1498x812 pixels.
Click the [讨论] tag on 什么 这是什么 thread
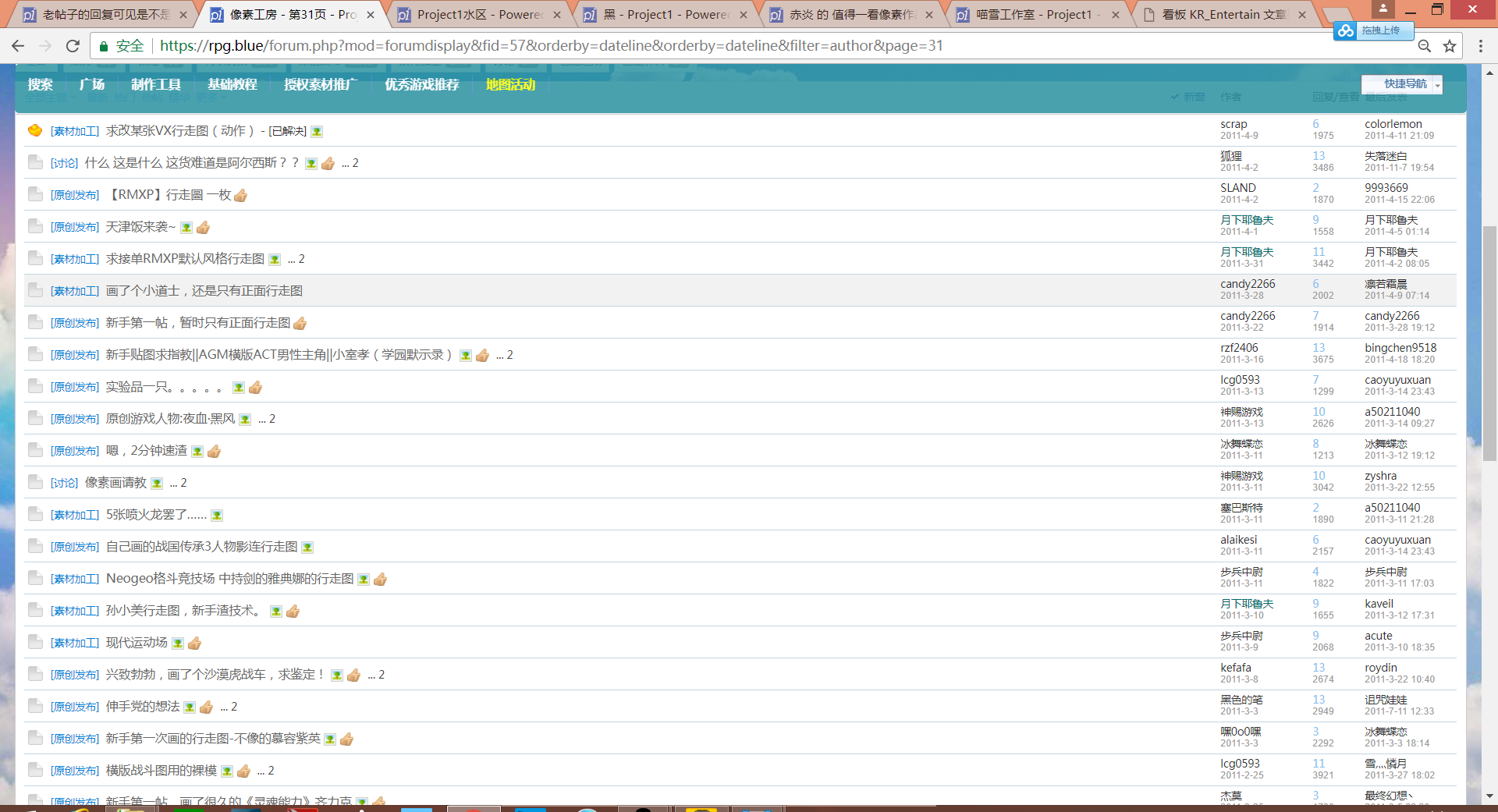point(65,163)
